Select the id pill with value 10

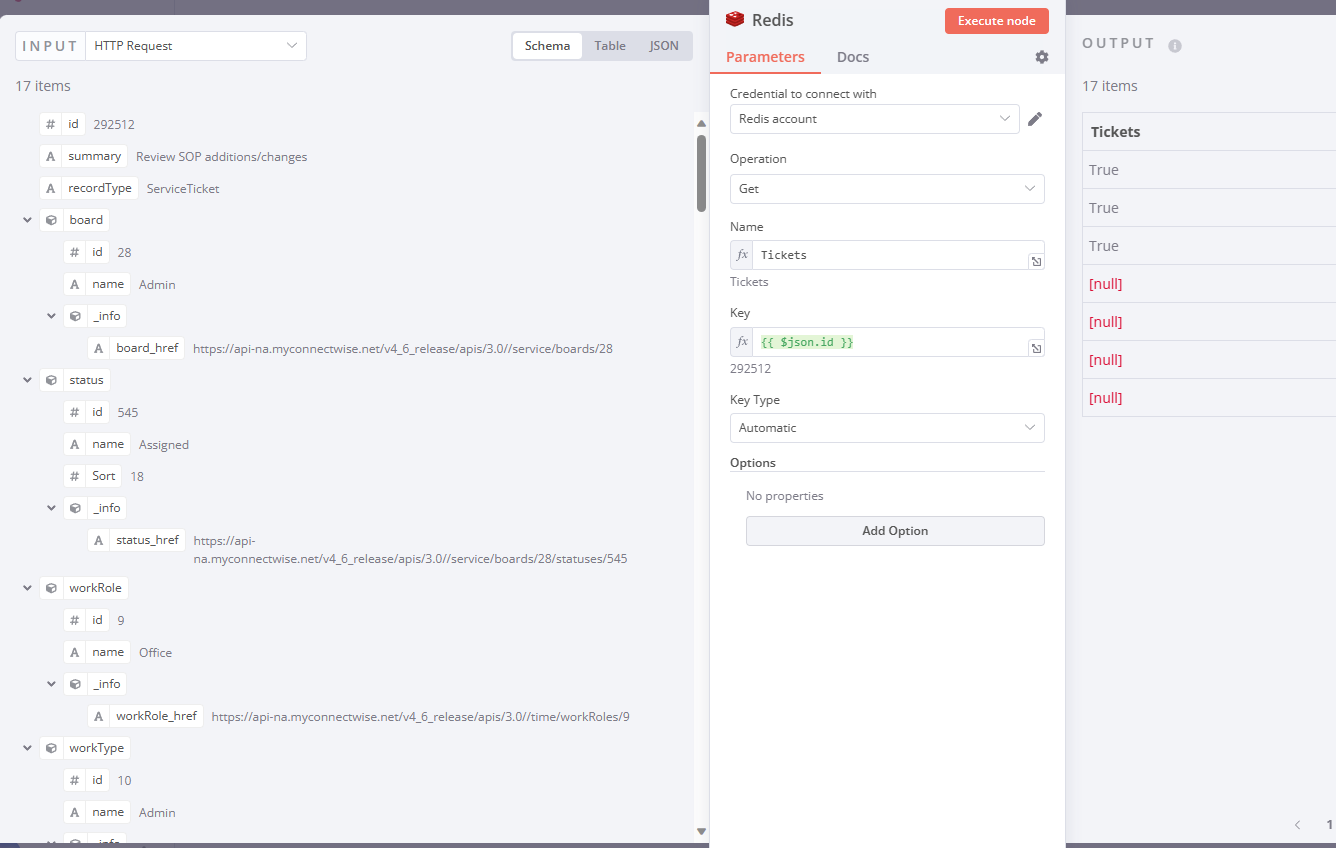click(x=87, y=780)
